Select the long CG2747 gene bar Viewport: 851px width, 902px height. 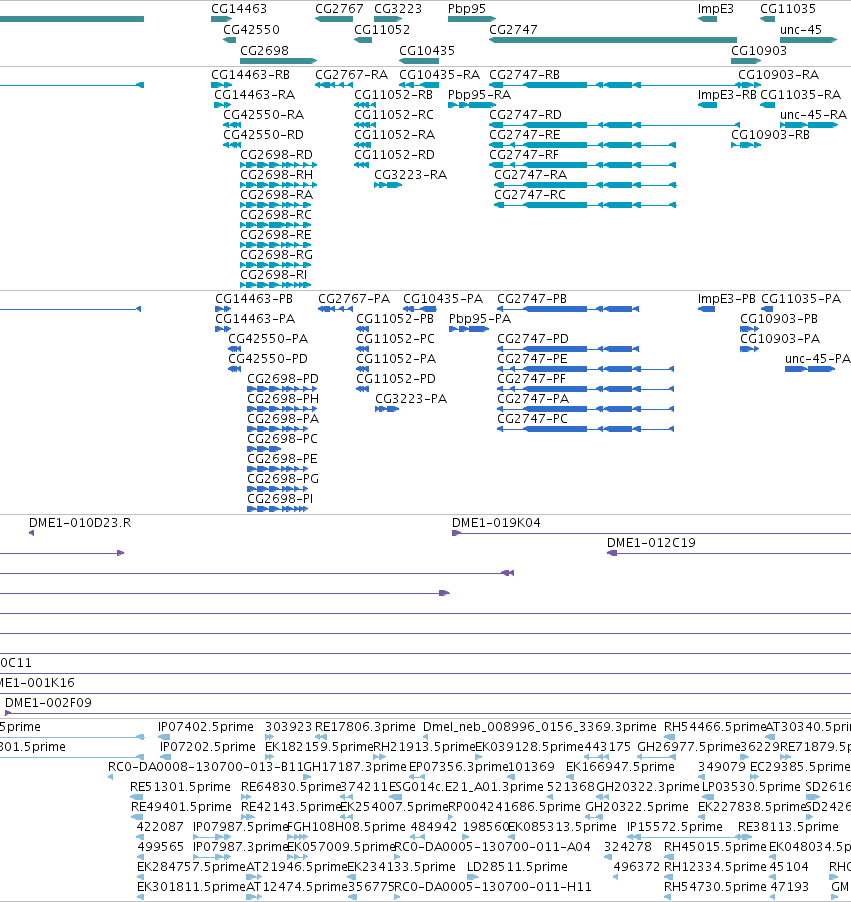pyautogui.click(x=613, y=40)
